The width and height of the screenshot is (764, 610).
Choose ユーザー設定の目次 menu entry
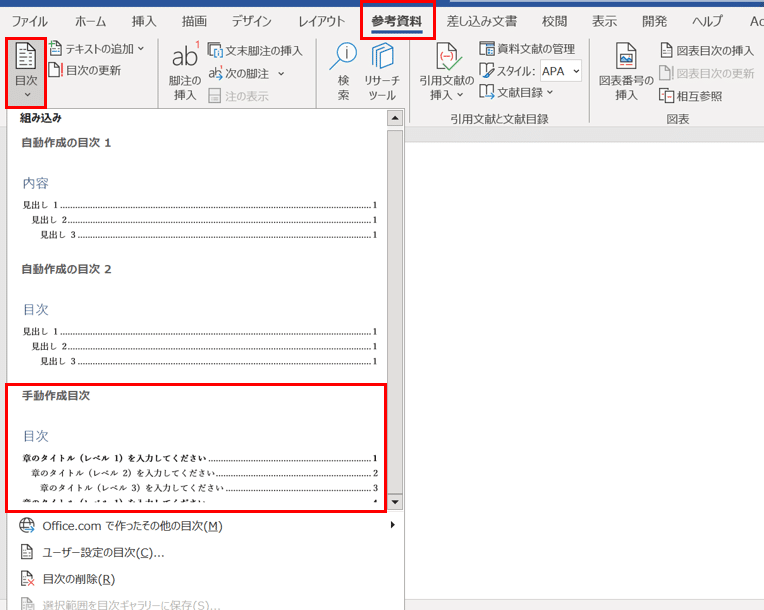coord(103,552)
